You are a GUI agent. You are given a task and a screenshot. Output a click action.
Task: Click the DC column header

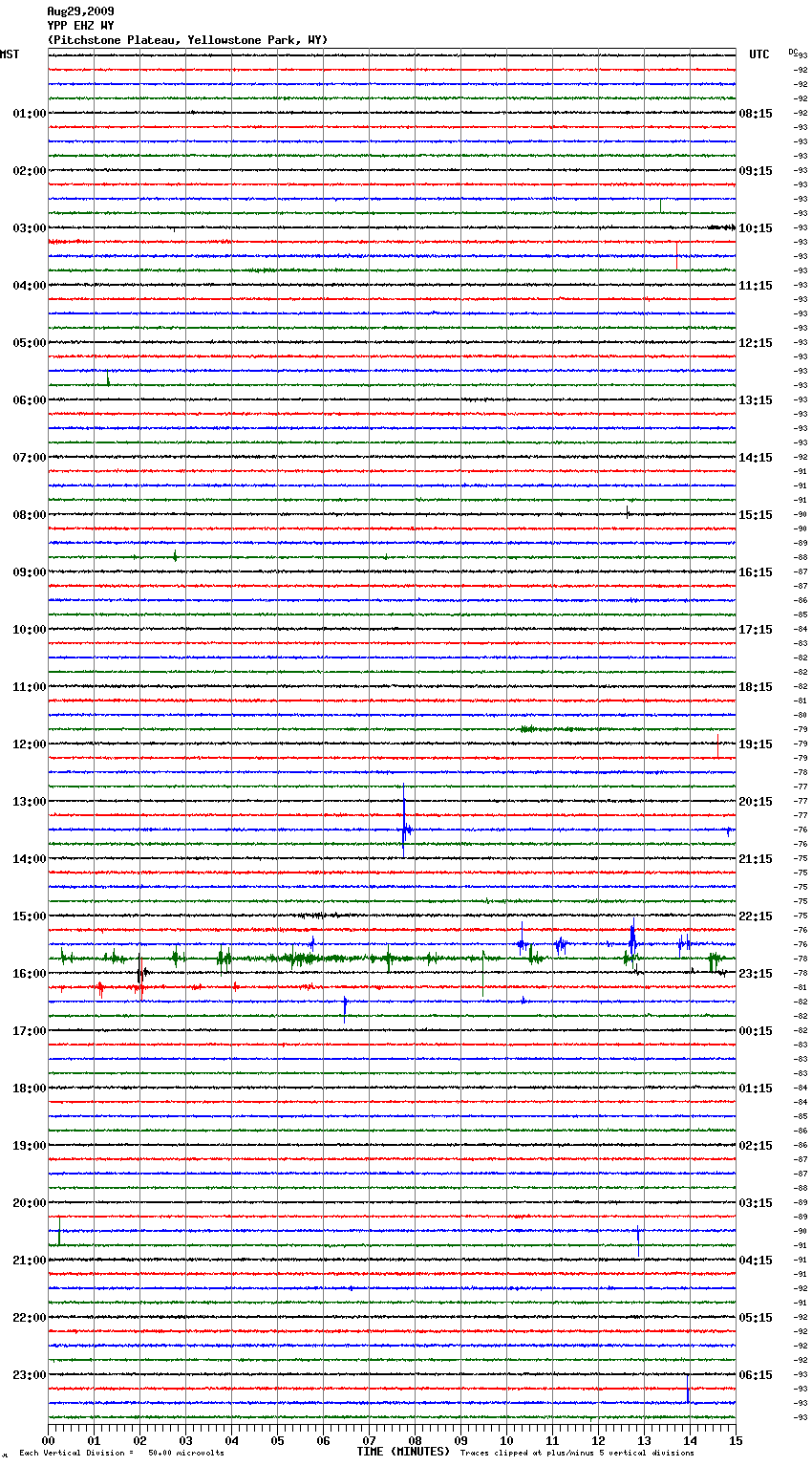[793, 52]
